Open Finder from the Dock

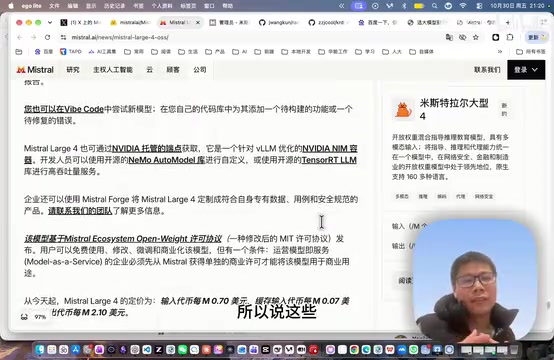click(x=40, y=350)
